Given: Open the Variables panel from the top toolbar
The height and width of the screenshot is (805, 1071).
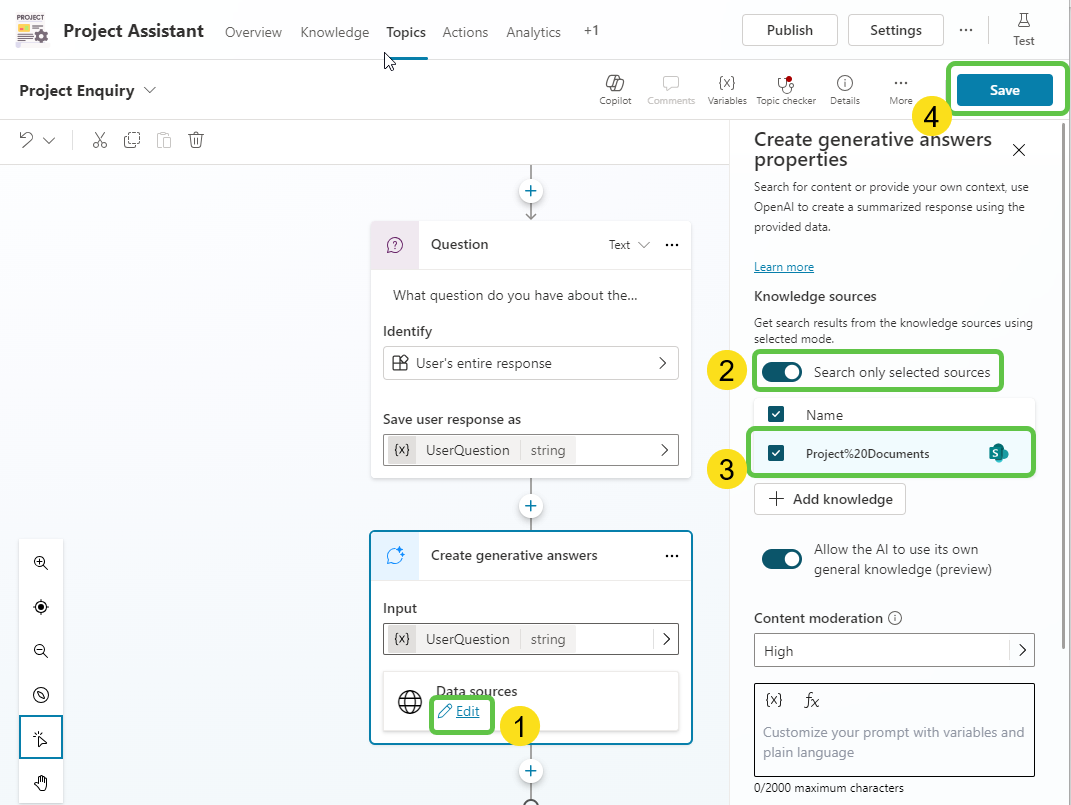Looking at the screenshot, I should 727,88.
